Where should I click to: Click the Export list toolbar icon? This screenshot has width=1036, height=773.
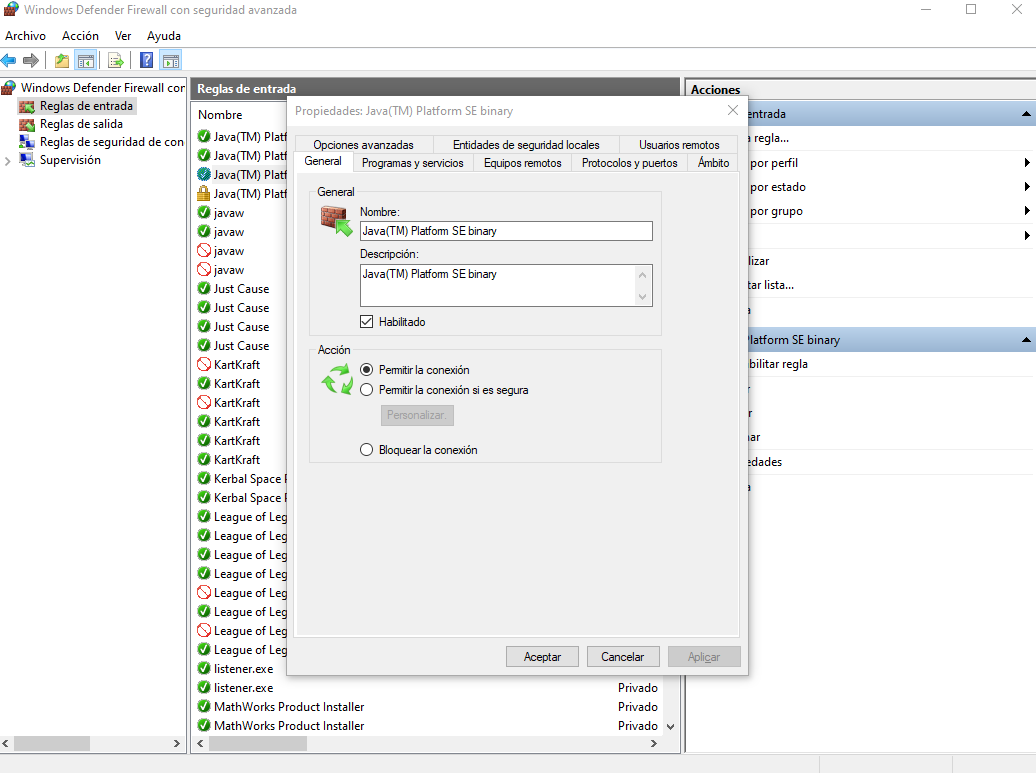(x=116, y=60)
